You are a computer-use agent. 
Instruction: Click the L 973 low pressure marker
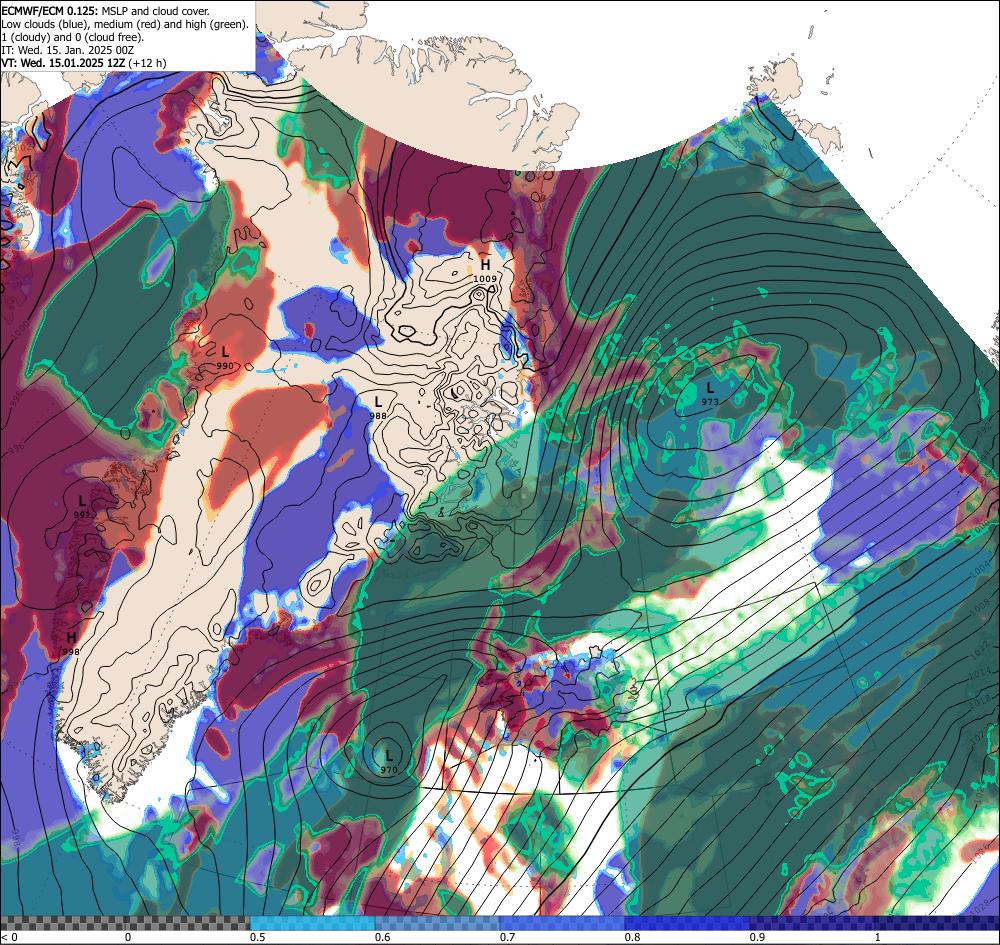point(710,394)
